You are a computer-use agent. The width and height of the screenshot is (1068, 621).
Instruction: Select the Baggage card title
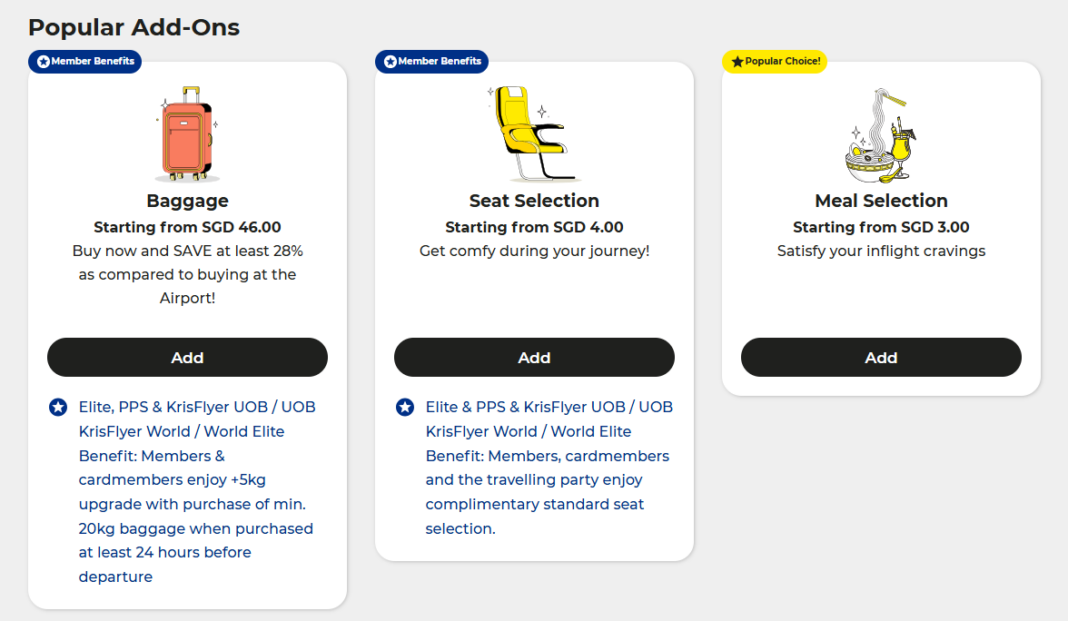(187, 200)
